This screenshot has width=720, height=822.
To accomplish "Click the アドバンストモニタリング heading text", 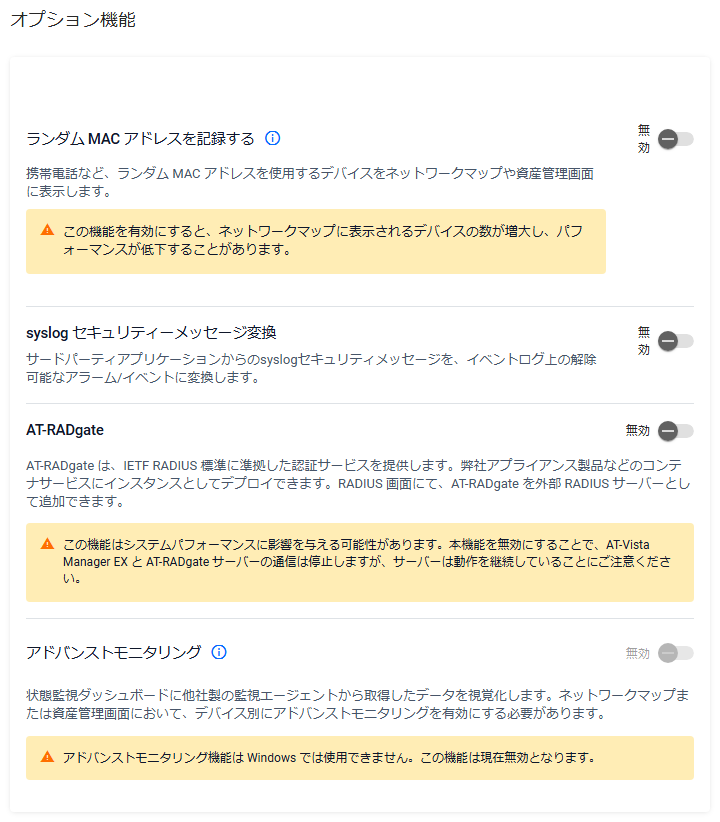I will point(114,652).
